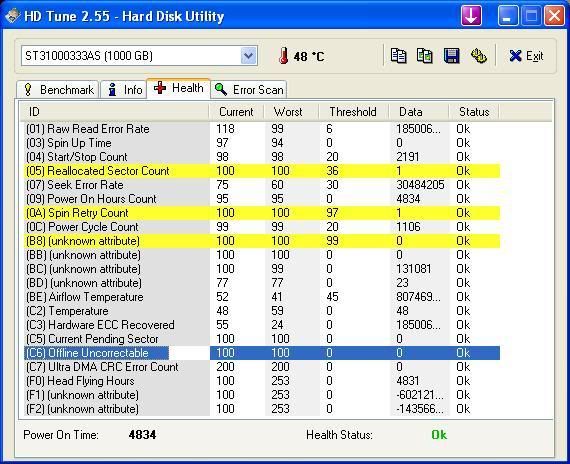Select the (F1) unknown attribute row

[x=262, y=395]
